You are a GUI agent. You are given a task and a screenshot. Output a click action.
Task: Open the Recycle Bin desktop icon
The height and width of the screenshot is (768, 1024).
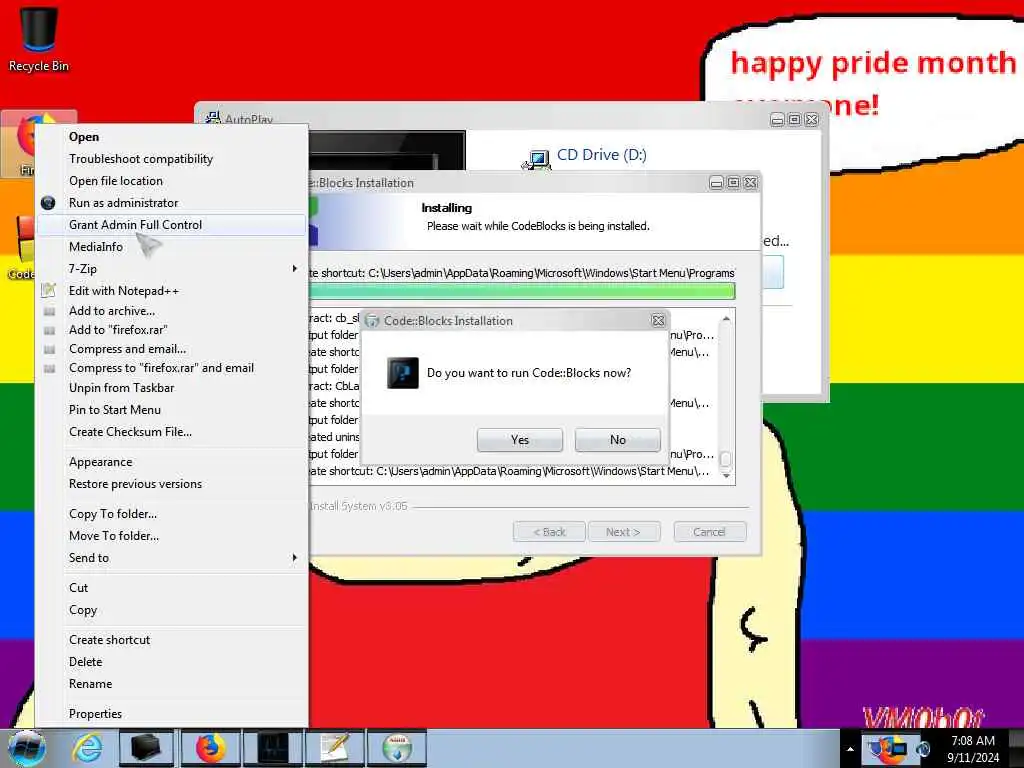39,39
